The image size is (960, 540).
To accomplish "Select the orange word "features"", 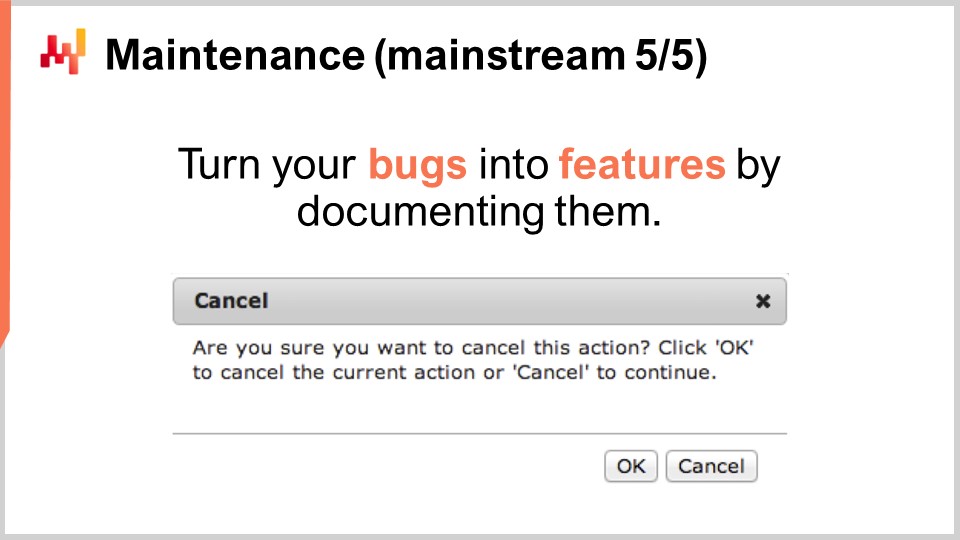I will 642,164.
